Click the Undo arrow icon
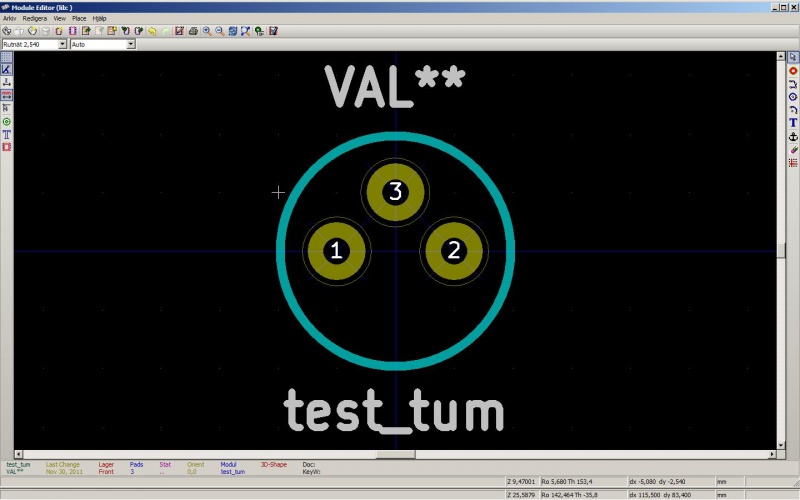 [152, 31]
